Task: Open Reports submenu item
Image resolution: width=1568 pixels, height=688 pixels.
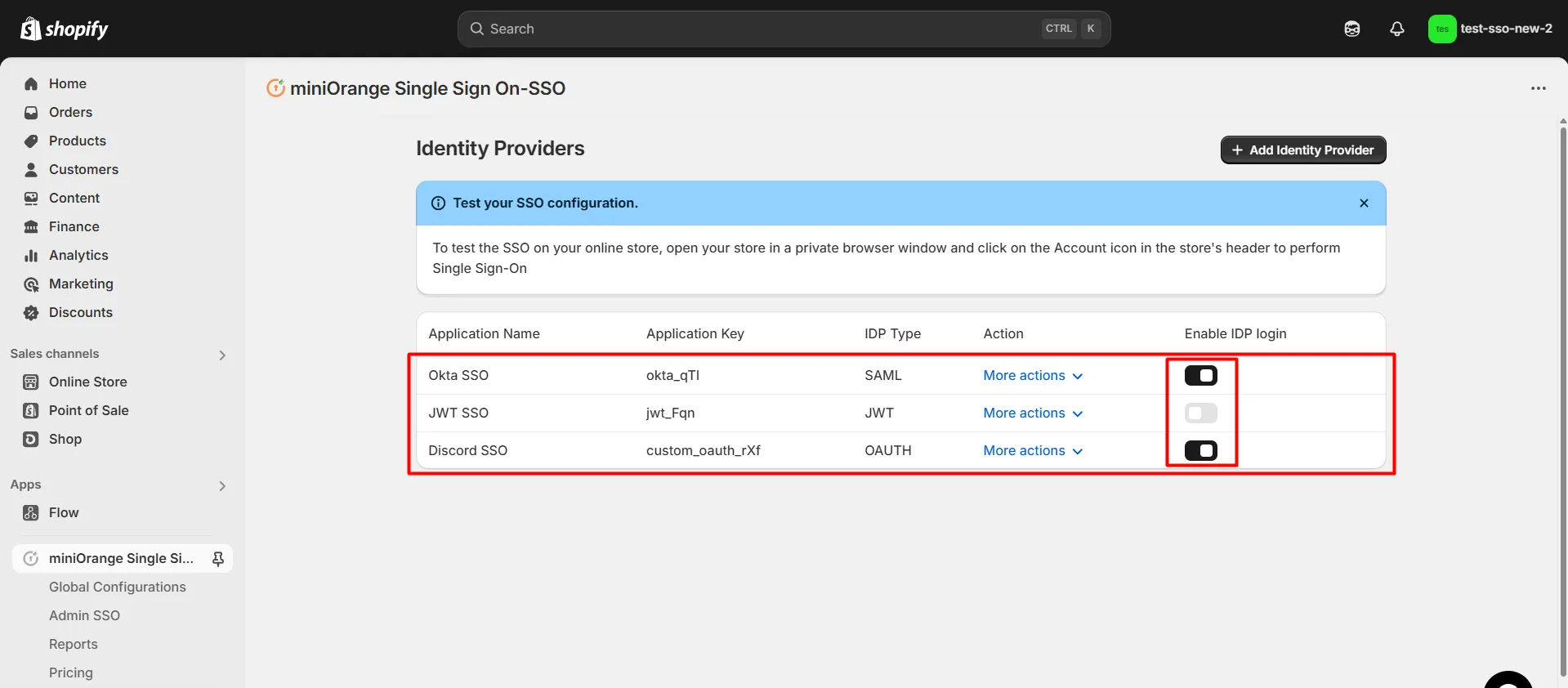Action: pos(74,645)
